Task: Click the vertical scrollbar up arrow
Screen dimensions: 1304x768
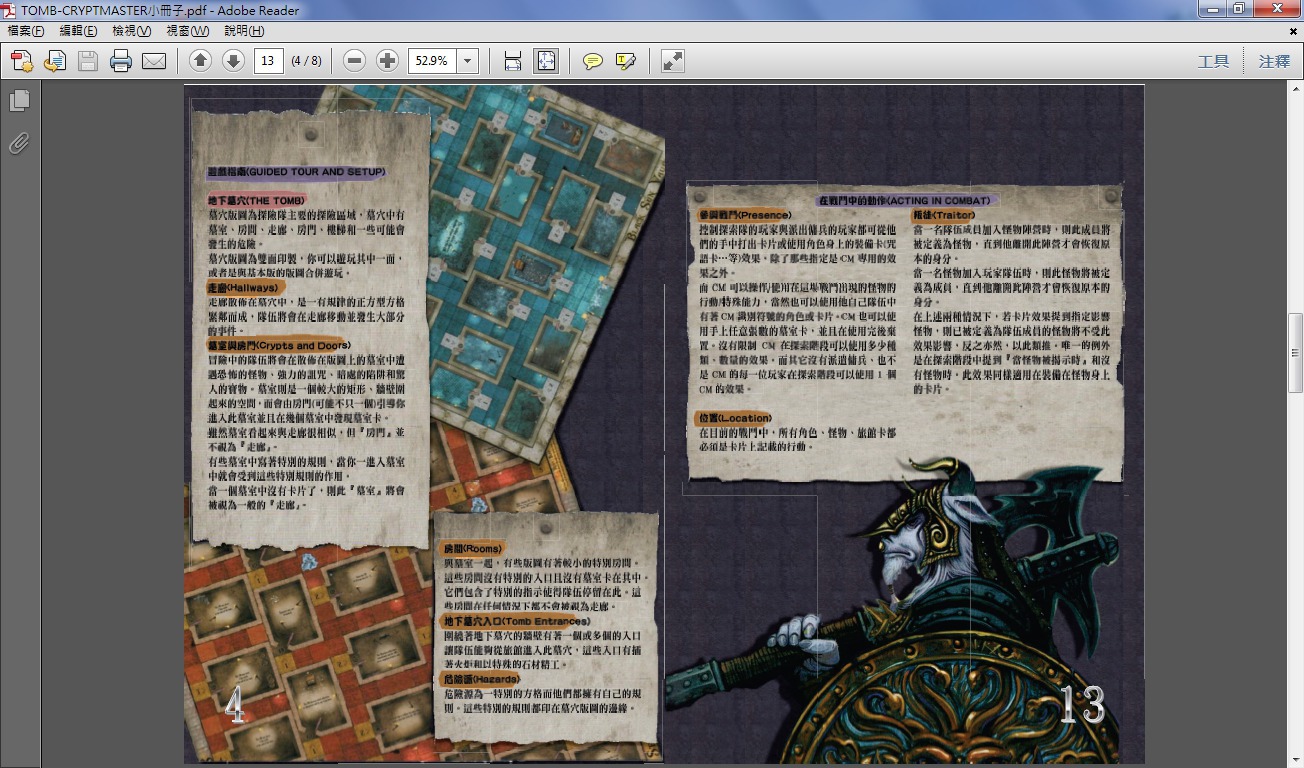Action: pyautogui.click(x=1295, y=89)
